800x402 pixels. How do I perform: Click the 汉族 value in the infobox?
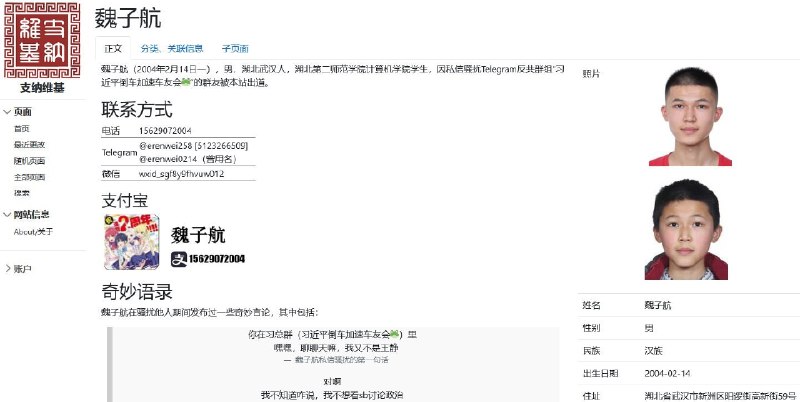click(x=654, y=350)
